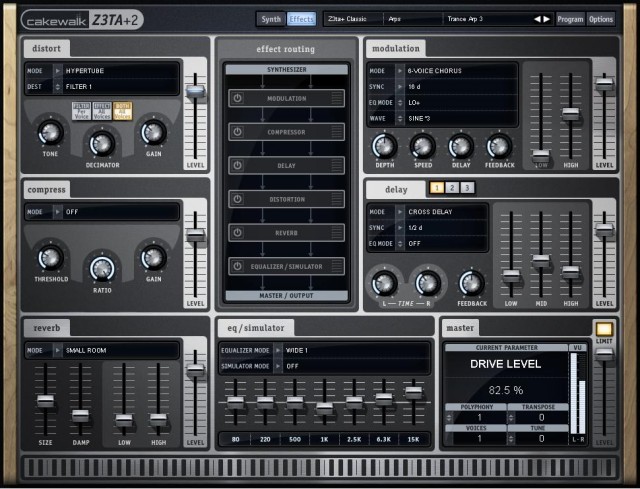This screenshot has width=640, height=489.
Task: Toggle the Modulation effect power button
Action: coord(238,99)
